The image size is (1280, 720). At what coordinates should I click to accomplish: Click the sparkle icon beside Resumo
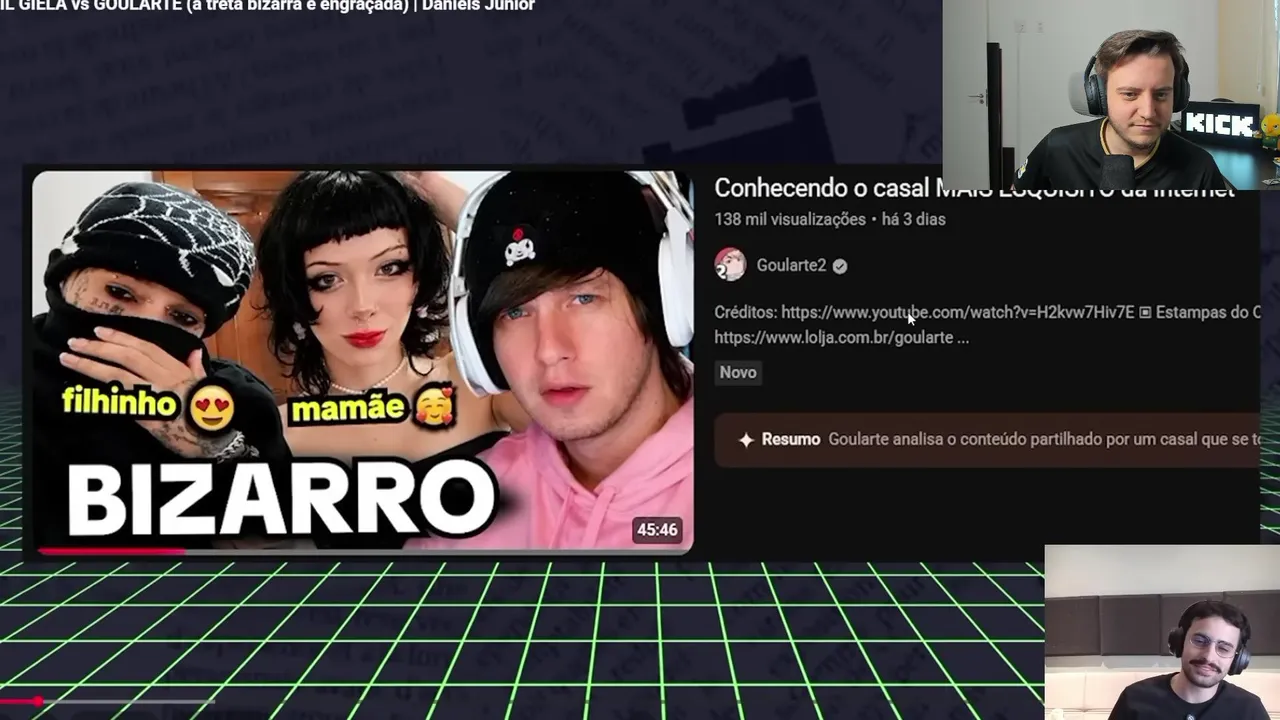click(x=745, y=440)
